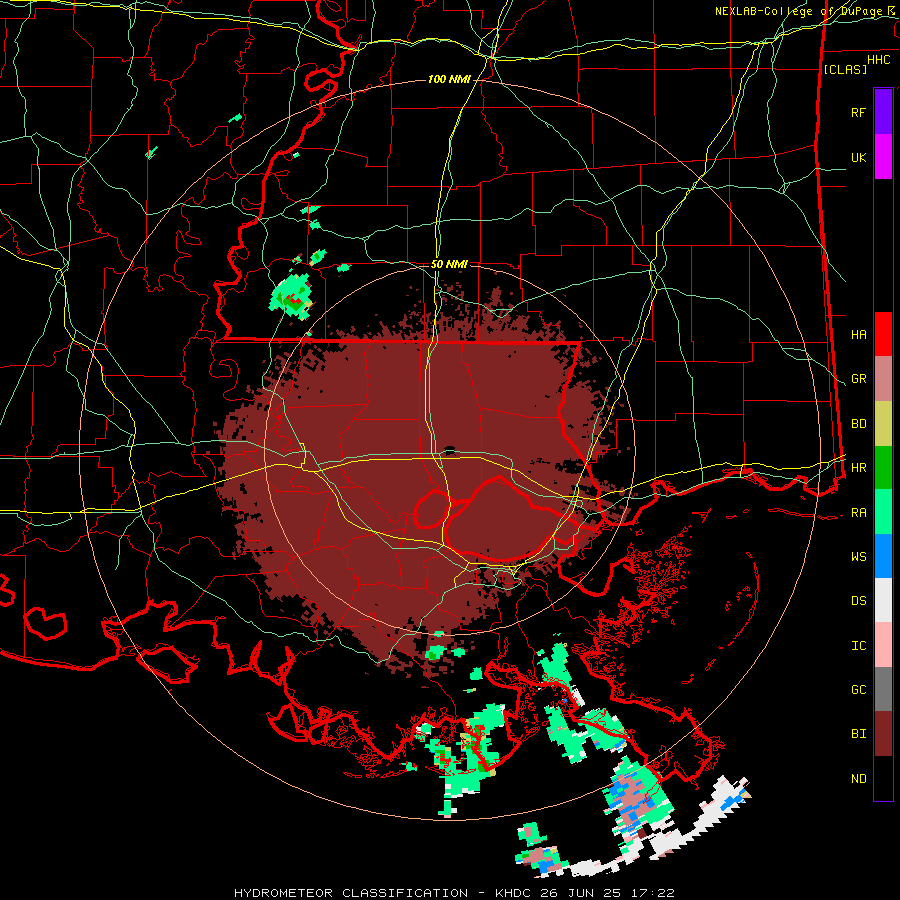Click the [CLAS] legend header
Image resolution: width=900 pixels, height=900 pixels.
(x=845, y=69)
